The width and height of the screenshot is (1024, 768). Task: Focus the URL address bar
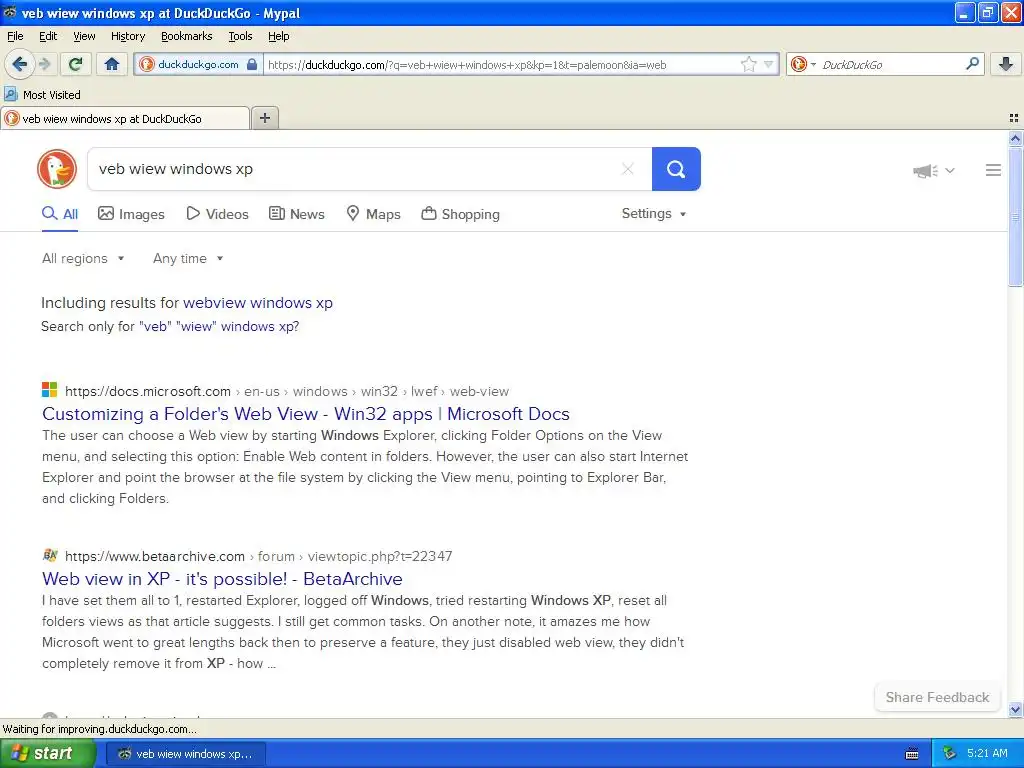(x=500, y=65)
